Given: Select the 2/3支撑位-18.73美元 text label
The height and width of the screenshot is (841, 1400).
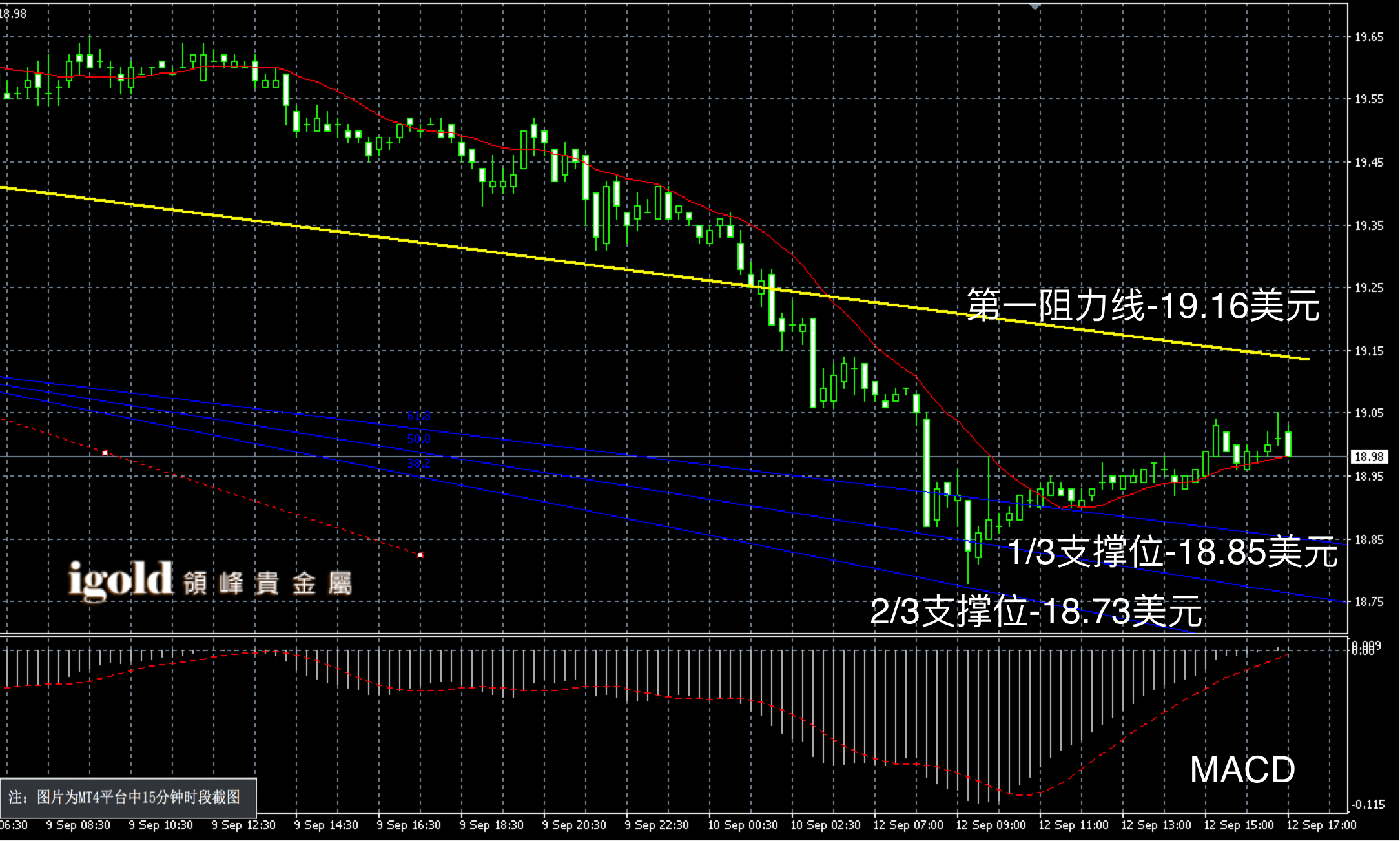Looking at the screenshot, I should pos(1036,610).
